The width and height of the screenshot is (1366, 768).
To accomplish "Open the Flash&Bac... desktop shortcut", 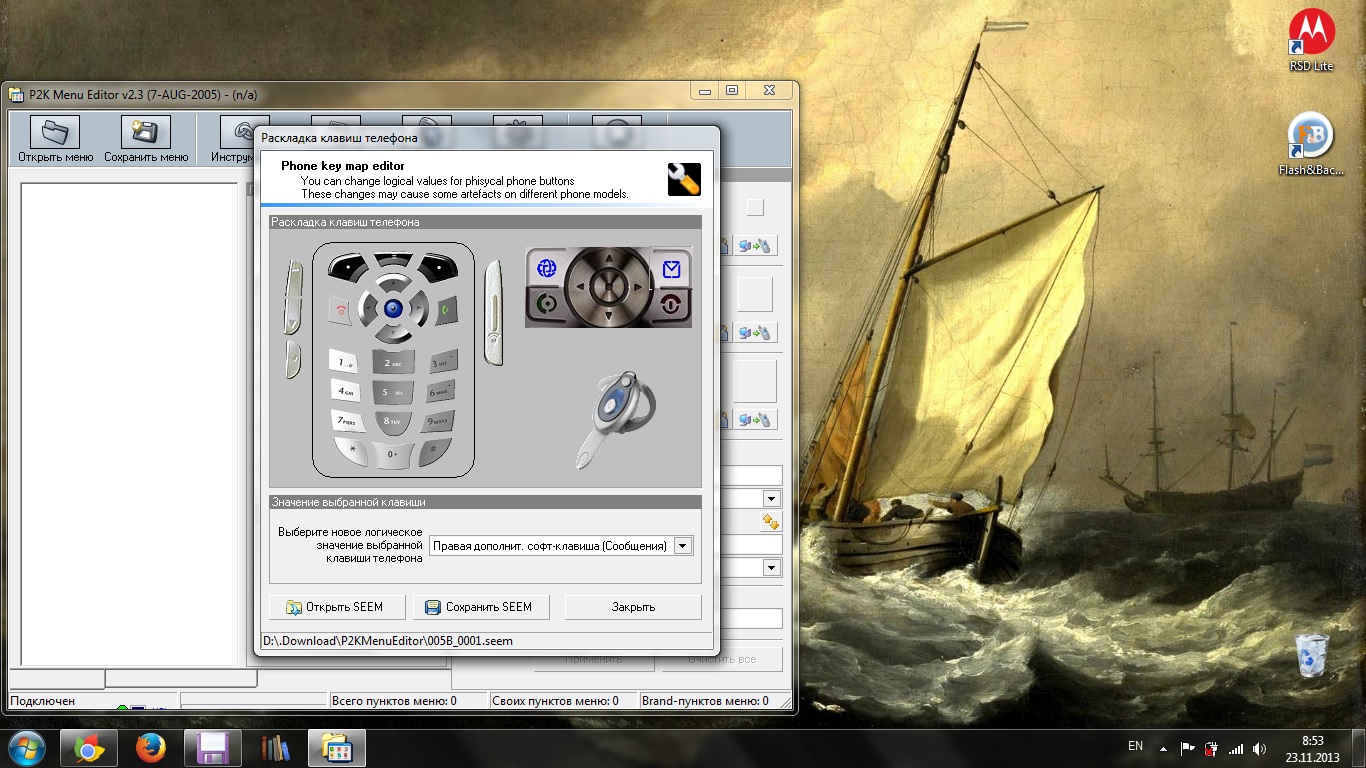I will [x=1311, y=144].
